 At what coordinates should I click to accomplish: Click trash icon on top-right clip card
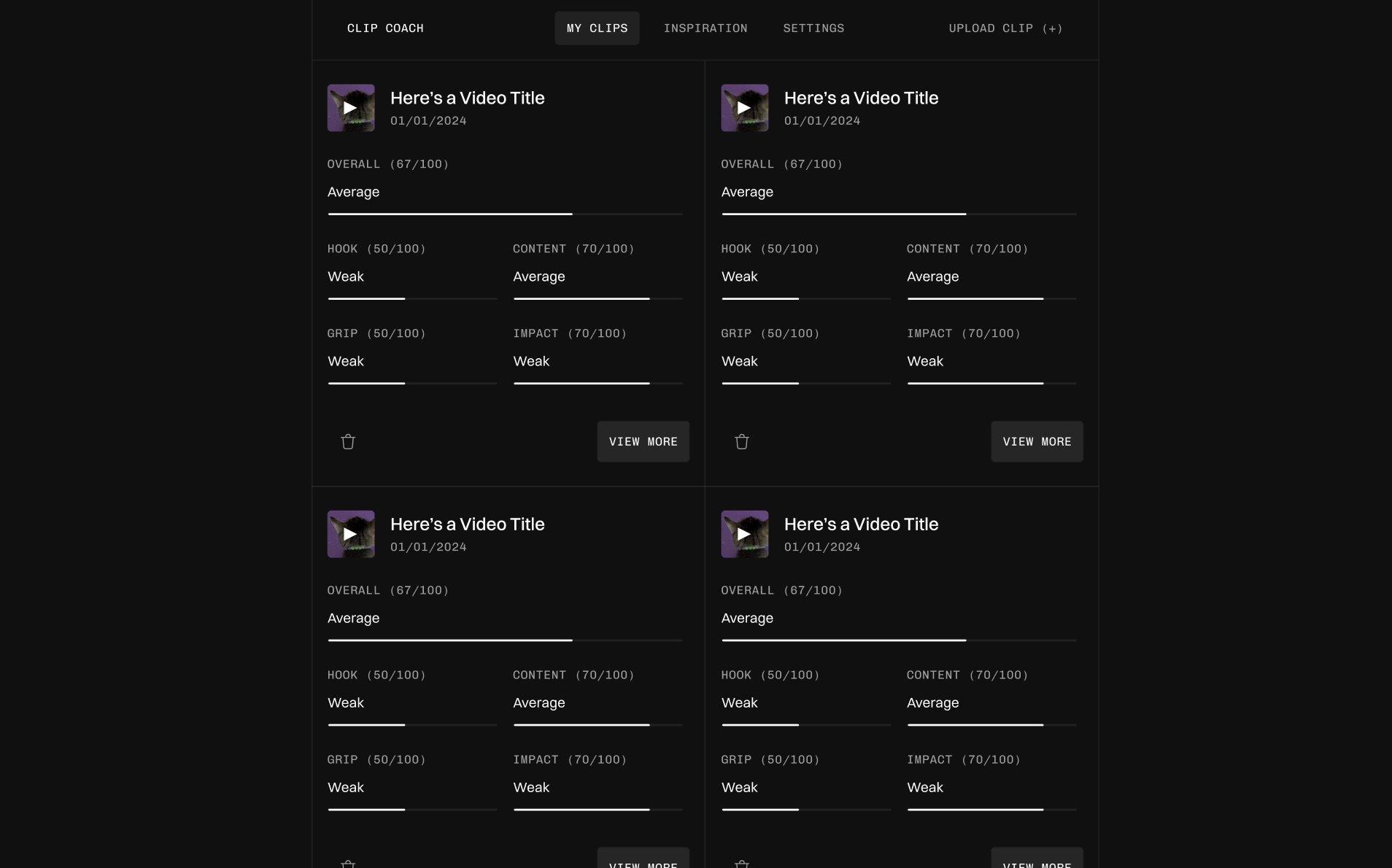coord(742,441)
